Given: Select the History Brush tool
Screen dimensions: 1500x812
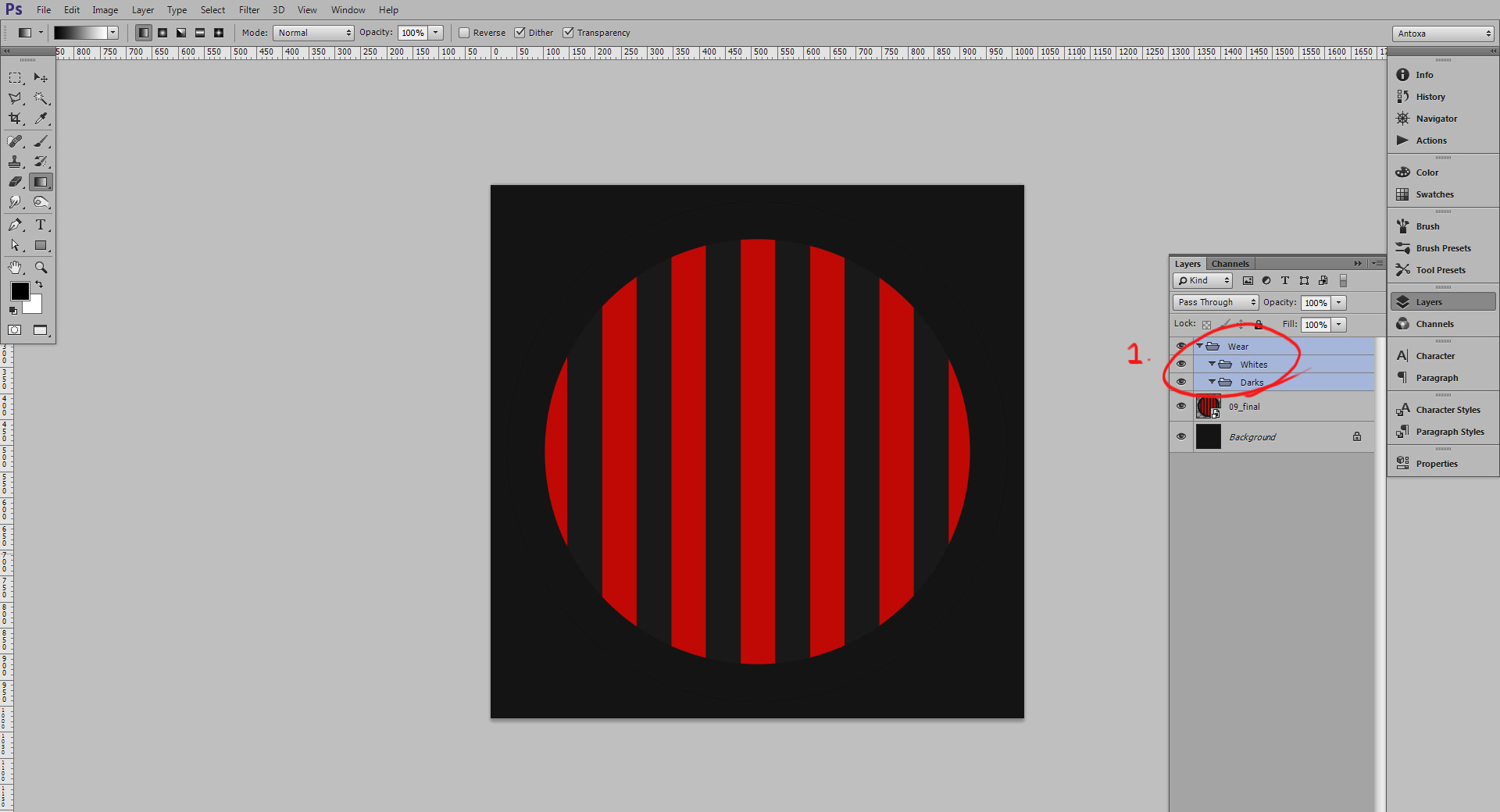Looking at the screenshot, I should tap(41, 162).
